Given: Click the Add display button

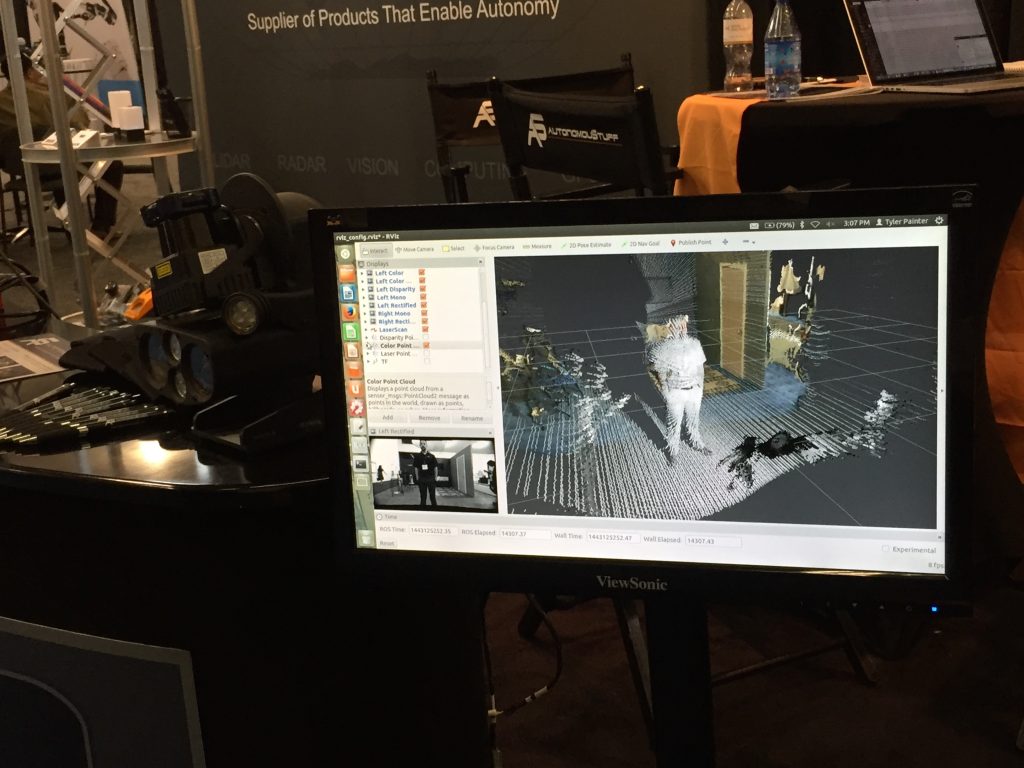Looking at the screenshot, I should click(388, 417).
